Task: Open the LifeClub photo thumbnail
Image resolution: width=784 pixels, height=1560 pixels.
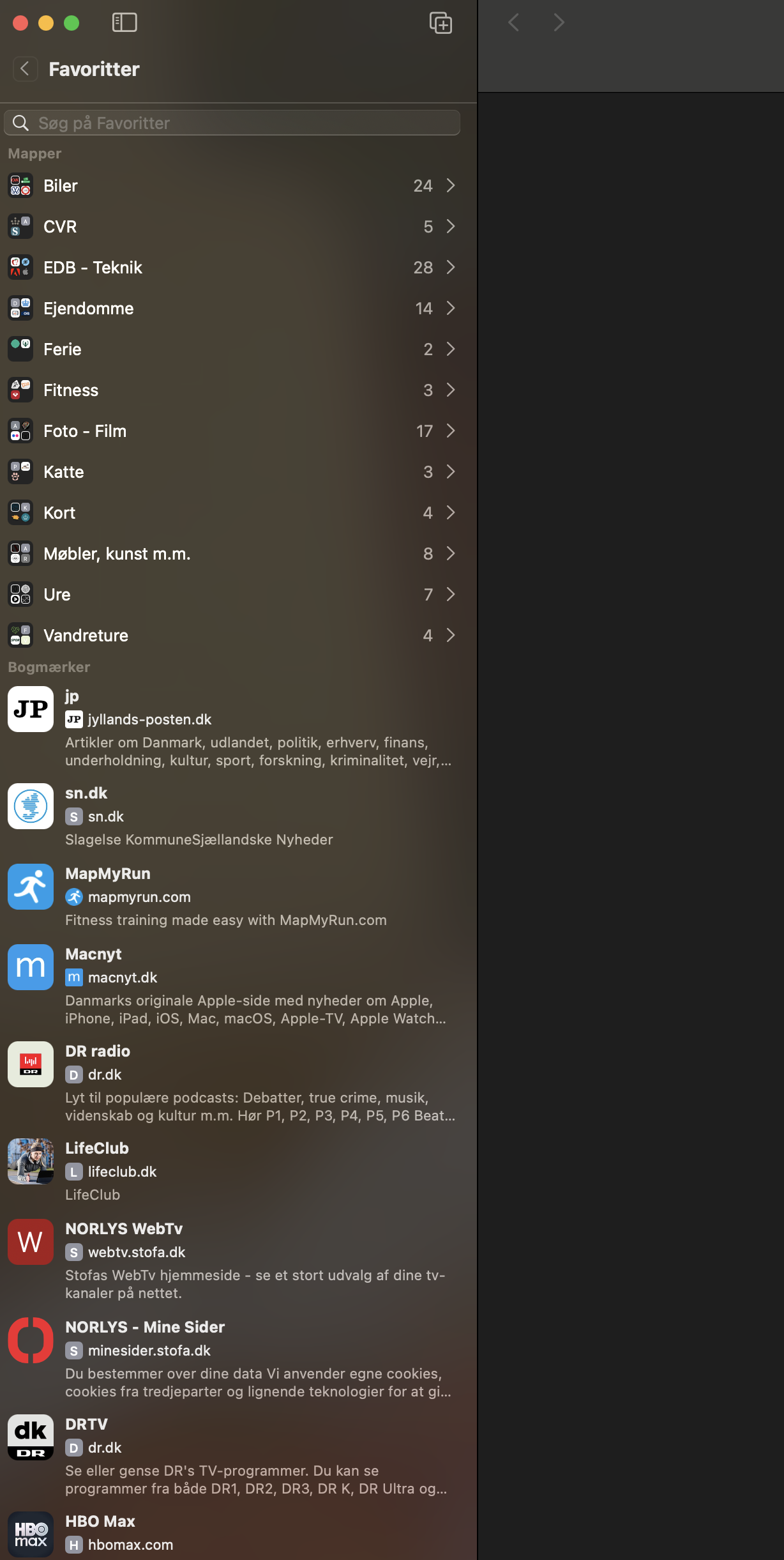Action: (x=31, y=1161)
